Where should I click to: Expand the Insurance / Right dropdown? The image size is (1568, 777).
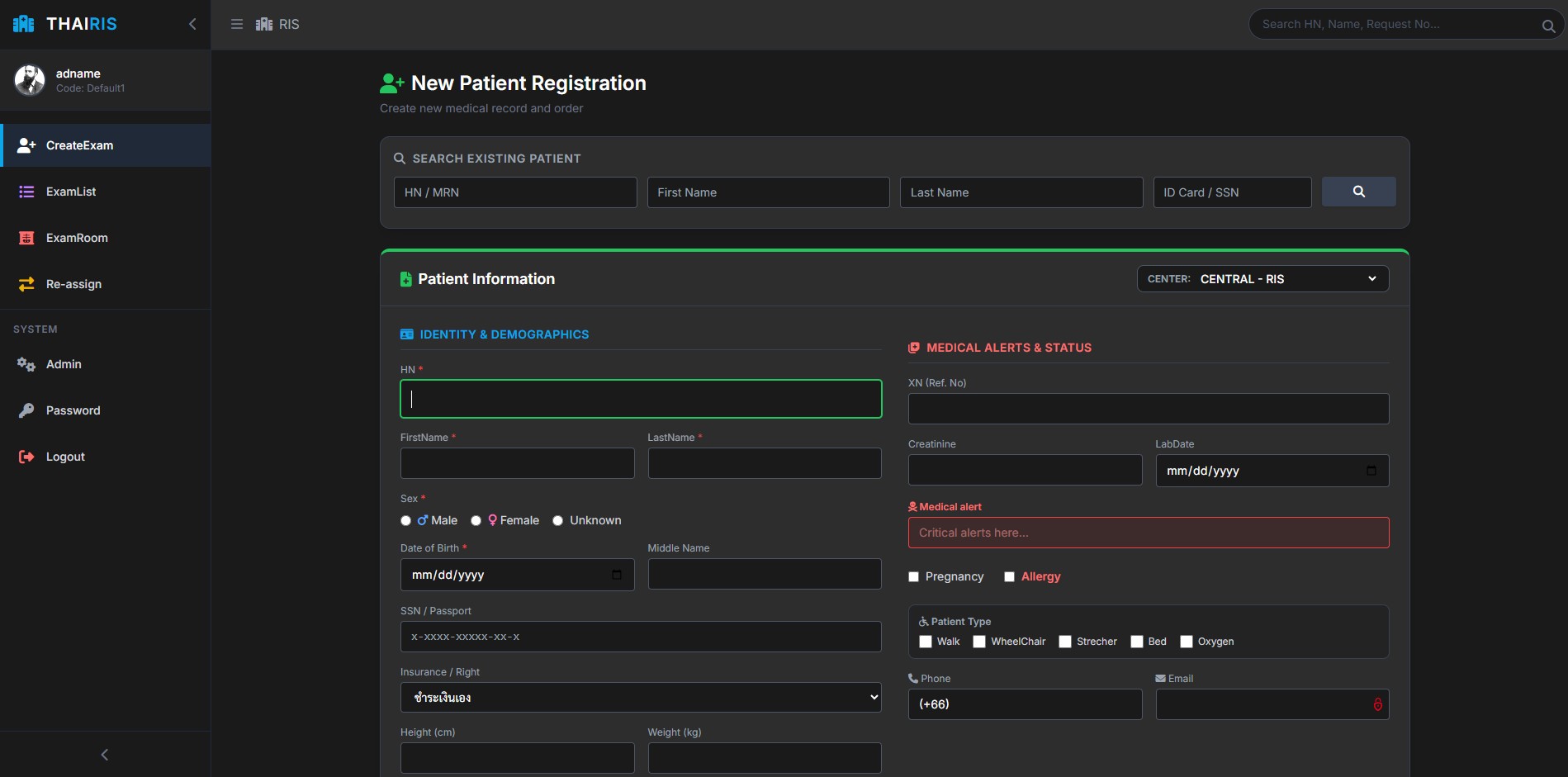coord(640,698)
